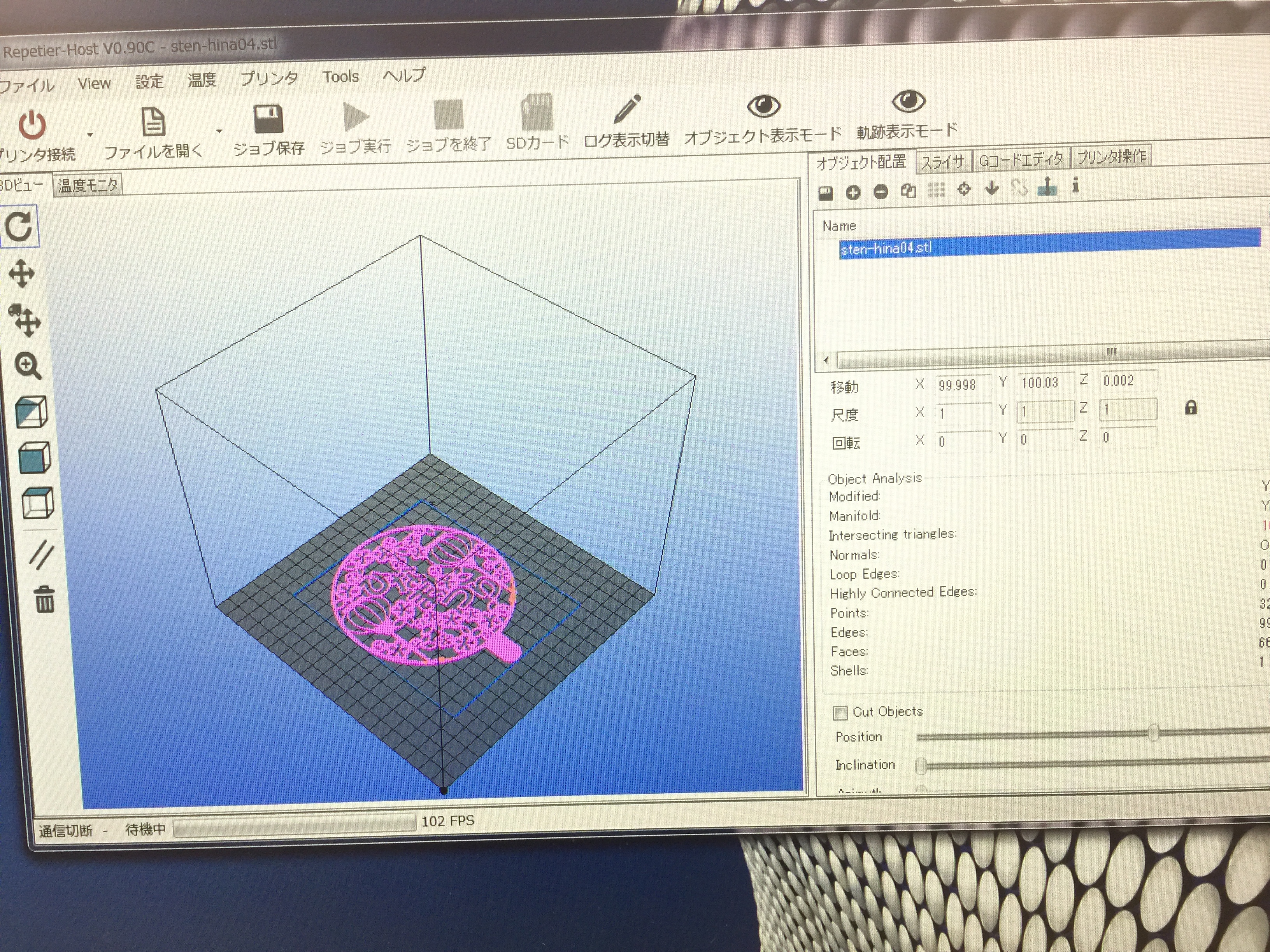
Task: Open the SDカード icon
Action: coord(537,111)
